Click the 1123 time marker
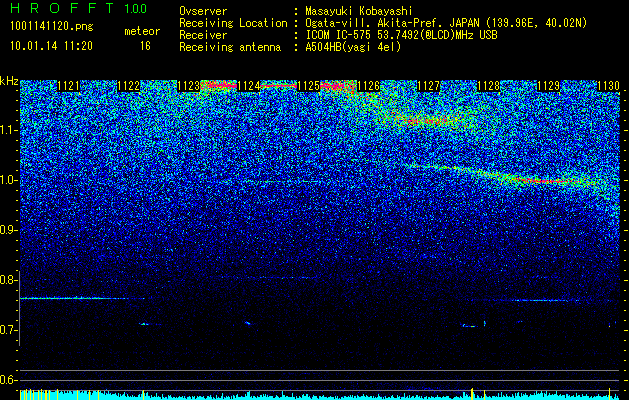Viewport: 629px width, 400px height. click(x=189, y=86)
